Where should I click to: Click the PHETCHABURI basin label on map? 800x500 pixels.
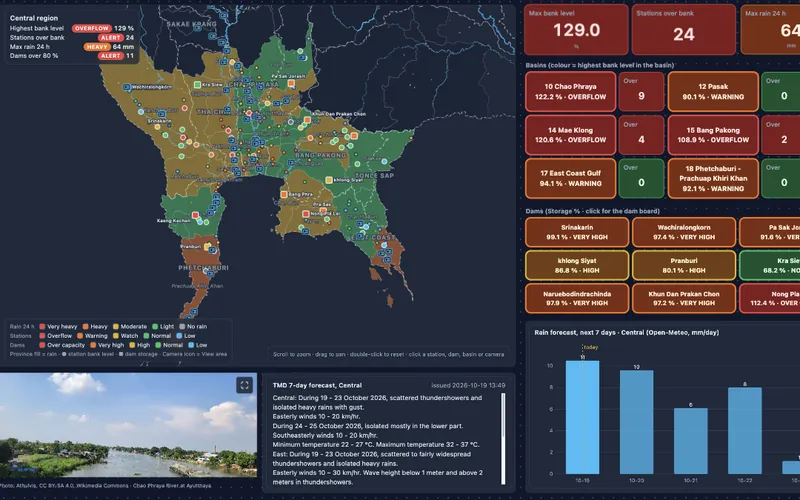203,268
